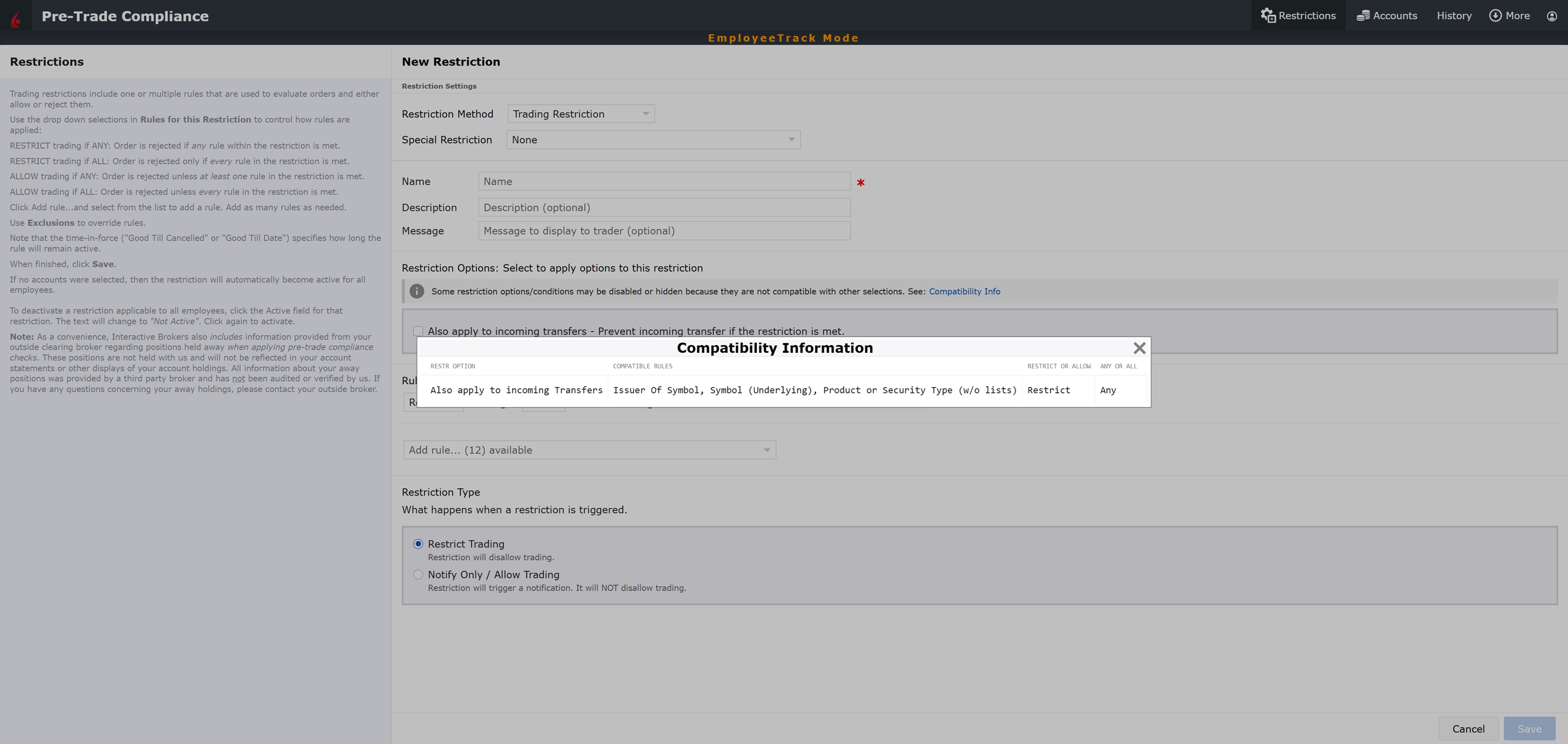This screenshot has height=744, width=1568.
Task: Close the Compatibility Information popup
Action: pos(1139,347)
